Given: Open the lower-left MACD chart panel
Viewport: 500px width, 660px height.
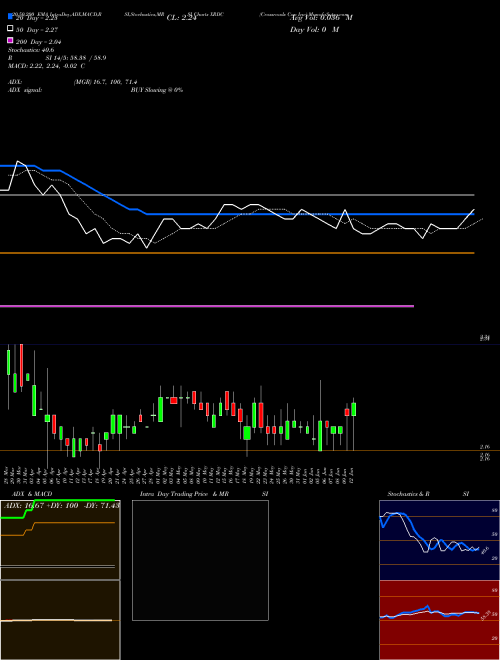Looking at the screenshot, I should [x=60, y=620].
